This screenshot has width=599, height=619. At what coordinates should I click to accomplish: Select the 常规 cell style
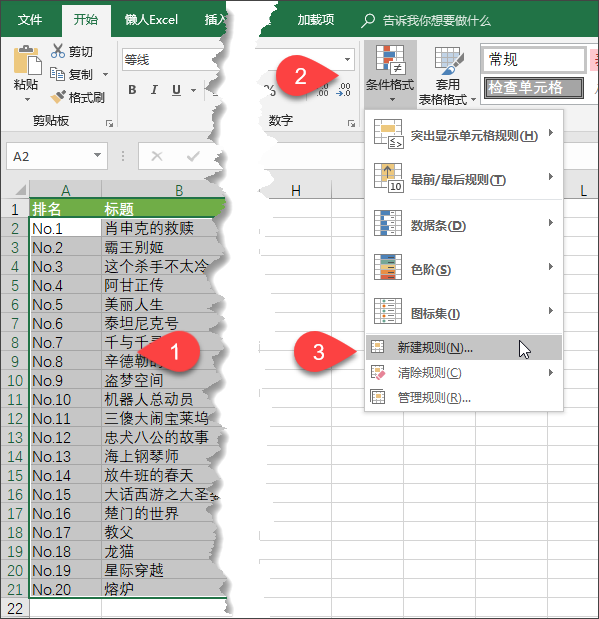tap(534, 60)
